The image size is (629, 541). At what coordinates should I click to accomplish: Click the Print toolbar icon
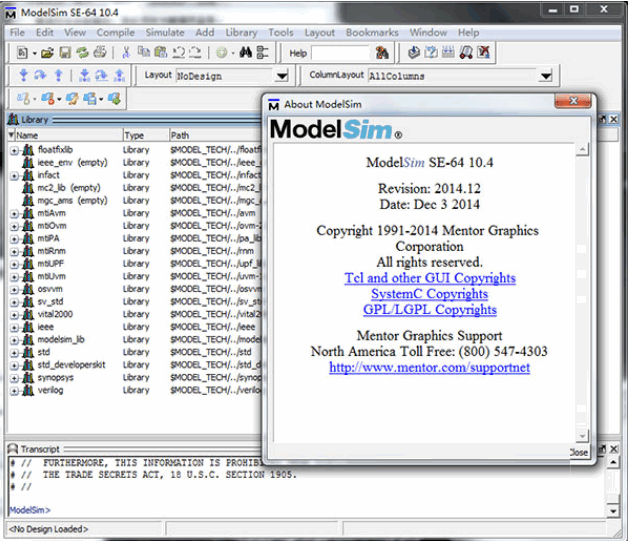(100, 53)
